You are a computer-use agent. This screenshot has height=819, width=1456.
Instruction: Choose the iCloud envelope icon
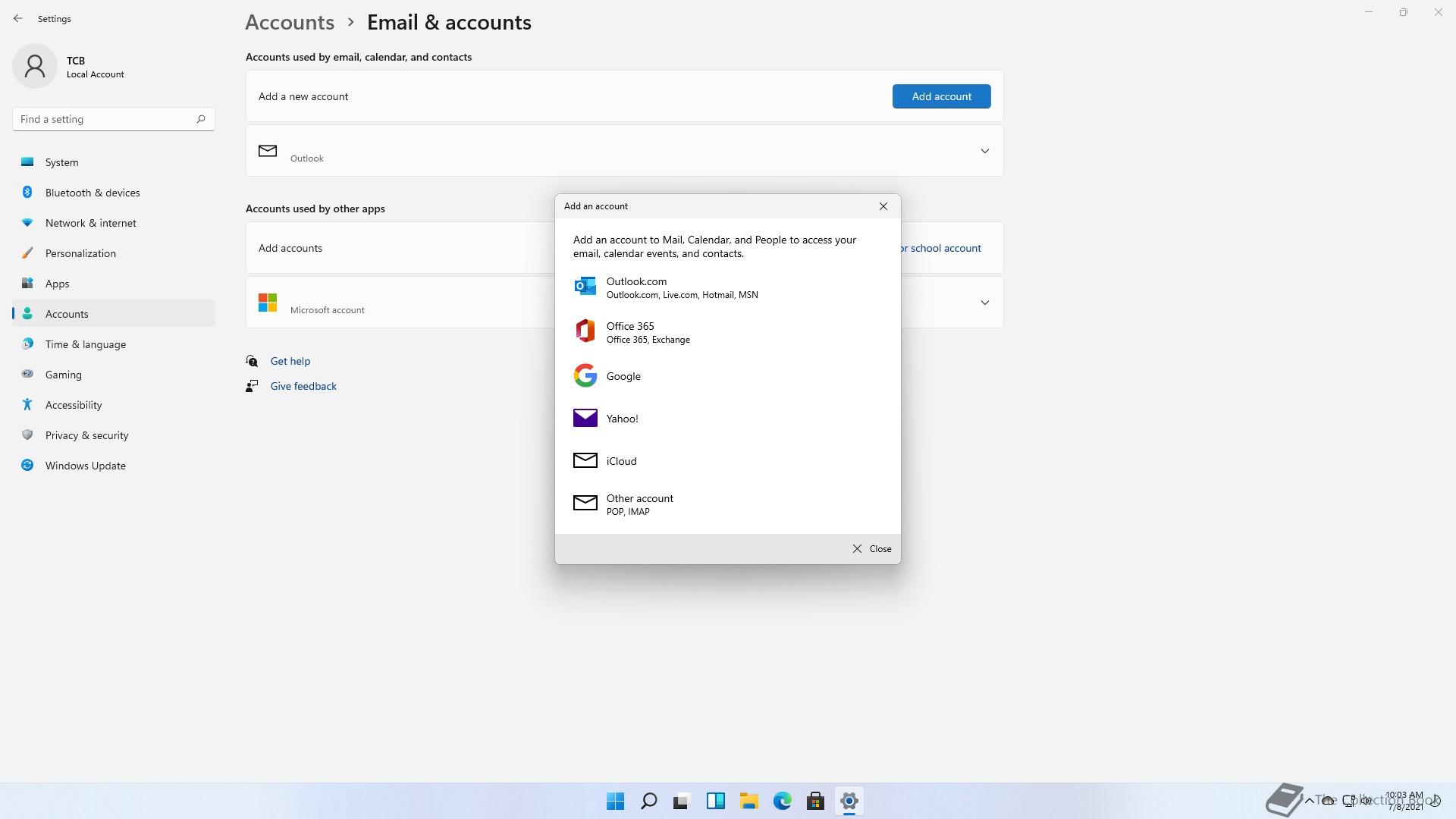[x=585, y=460]
